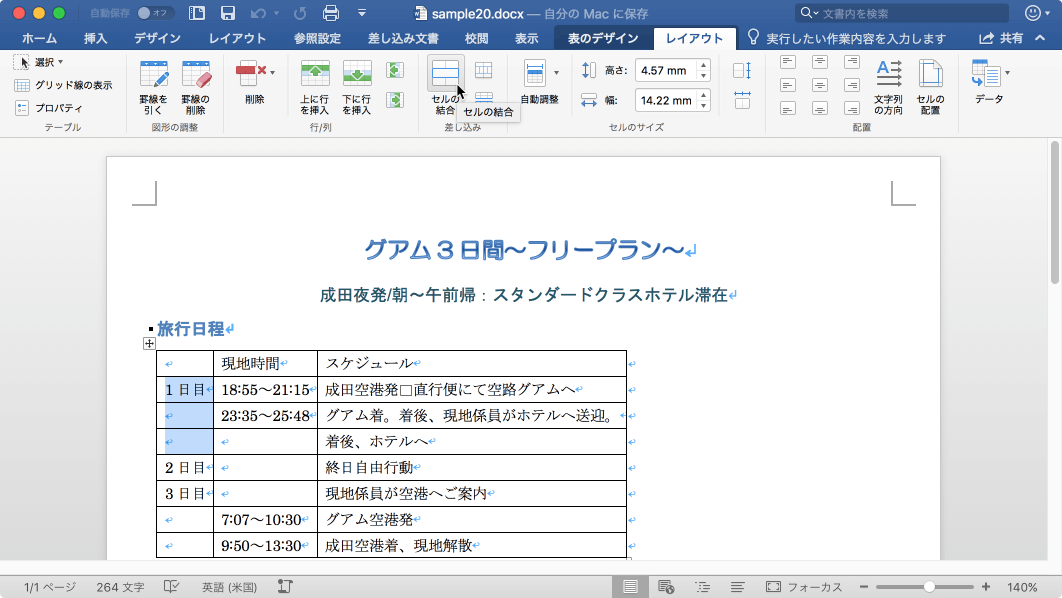The height and width of the screenshot is (598, 1062).
Task: Change text direction (文字列の方向)
Action: (889, 86)
